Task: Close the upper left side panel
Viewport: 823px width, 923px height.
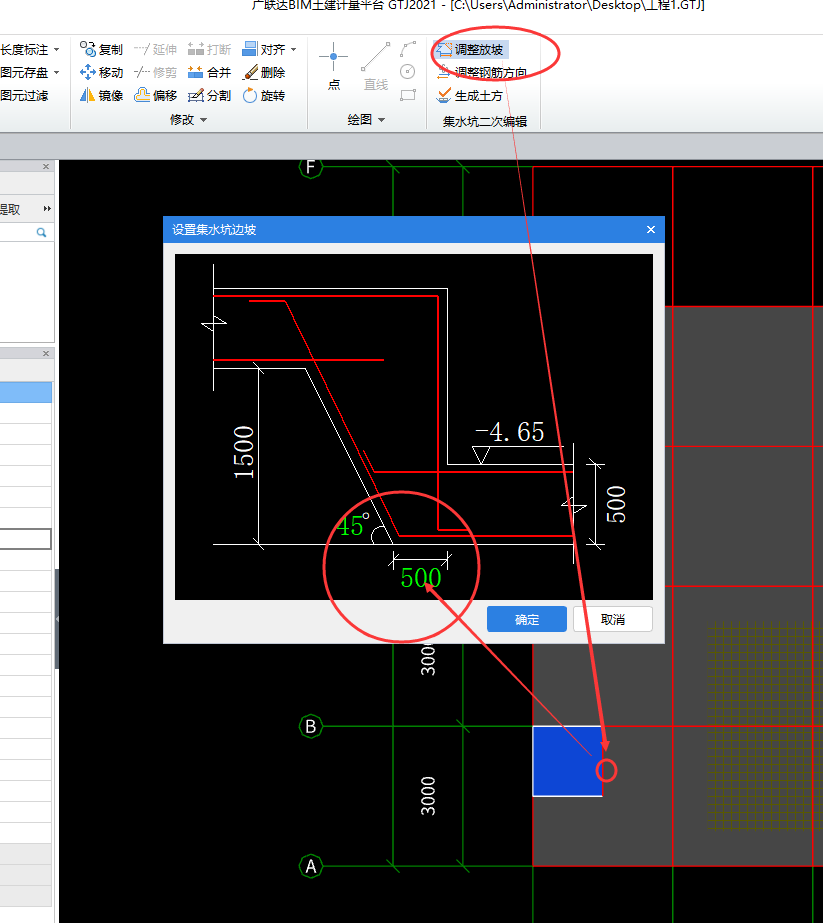Action: (x=46, y=167)
